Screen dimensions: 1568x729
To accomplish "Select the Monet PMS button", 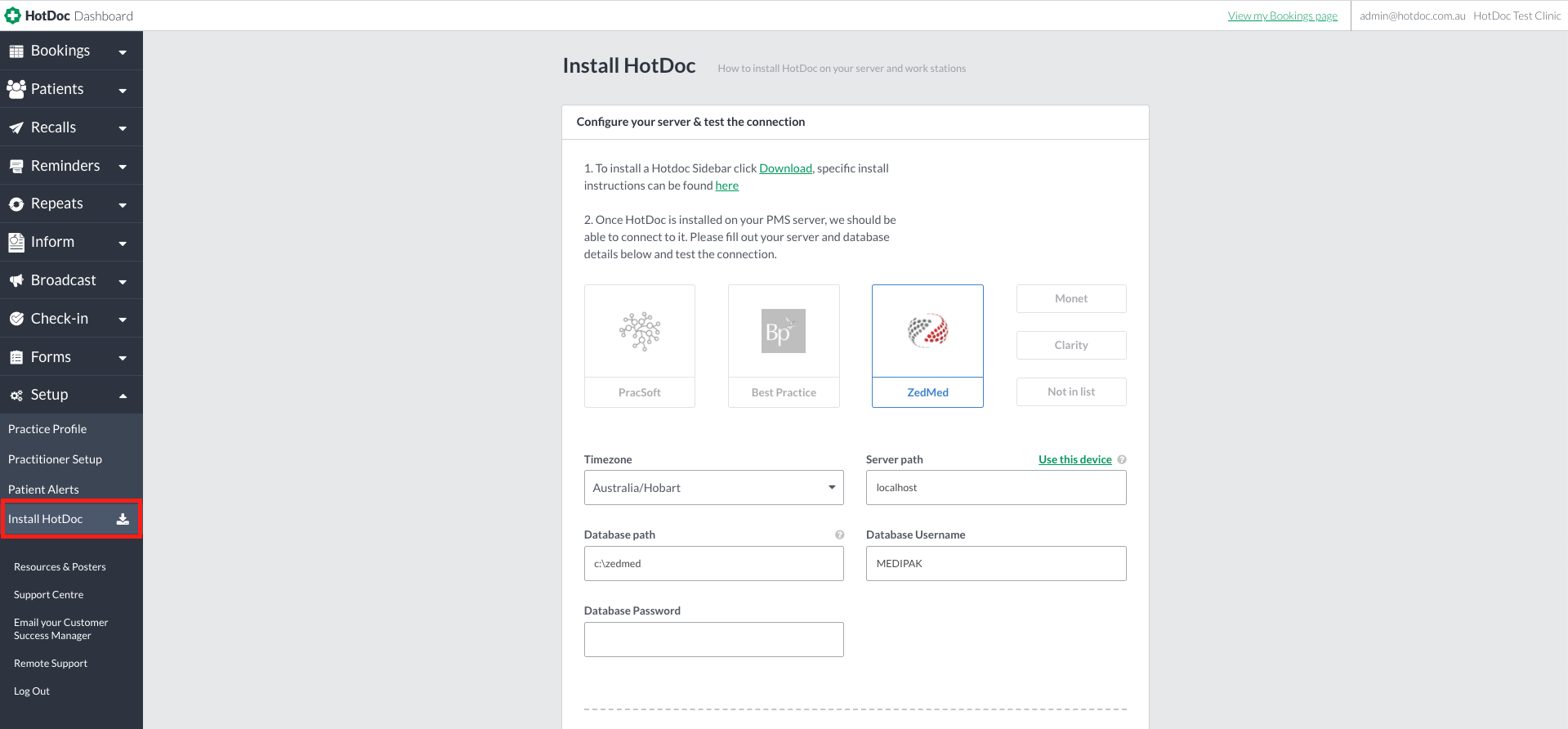I will point(1071,298).
